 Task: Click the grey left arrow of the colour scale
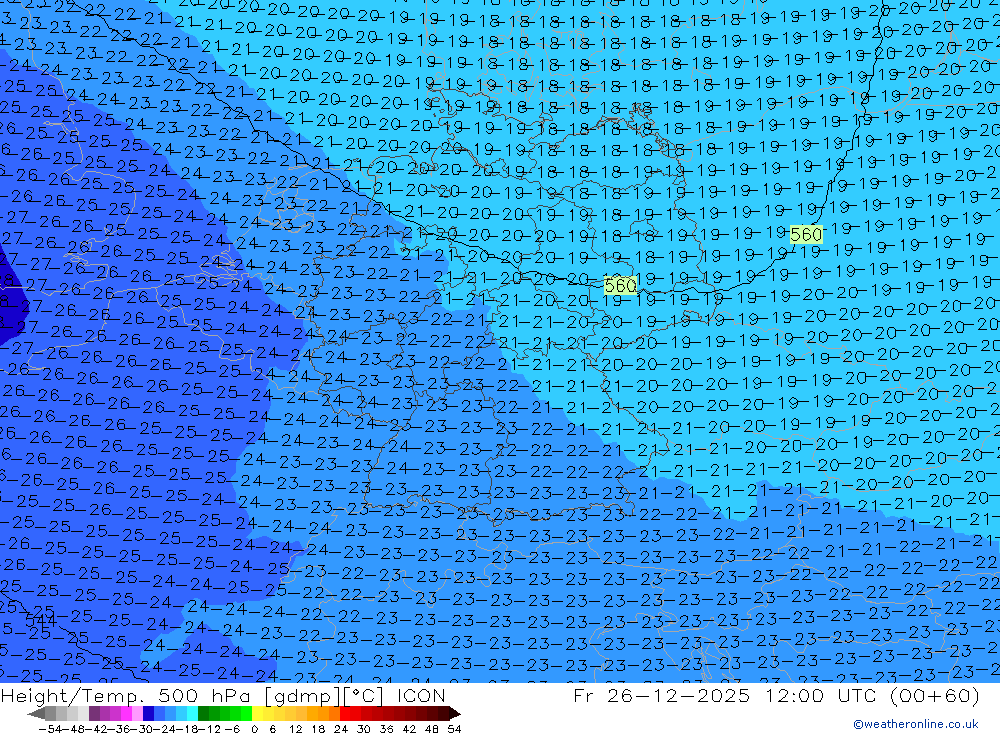[36, 714]
